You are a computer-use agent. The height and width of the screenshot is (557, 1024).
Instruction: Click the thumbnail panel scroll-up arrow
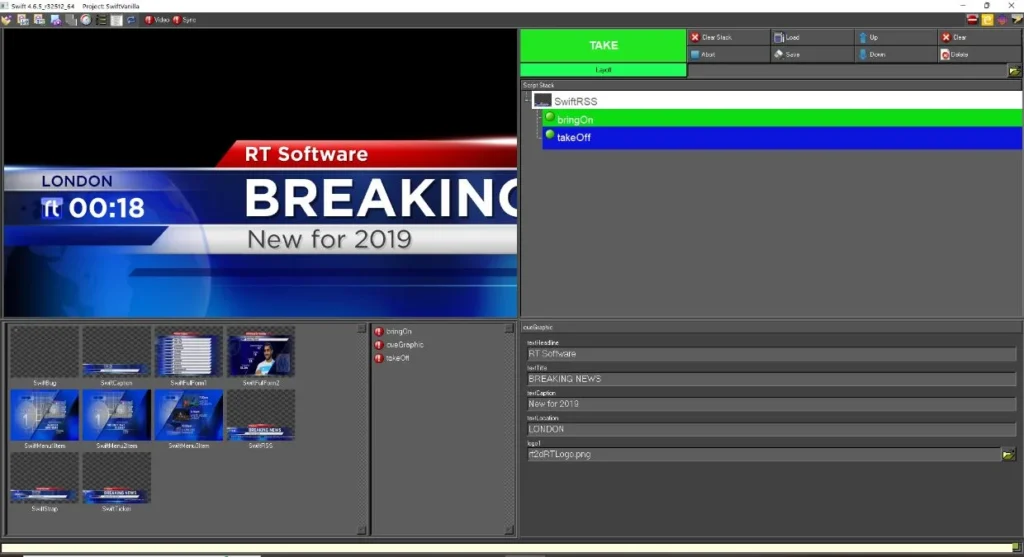tap(362, 329)
